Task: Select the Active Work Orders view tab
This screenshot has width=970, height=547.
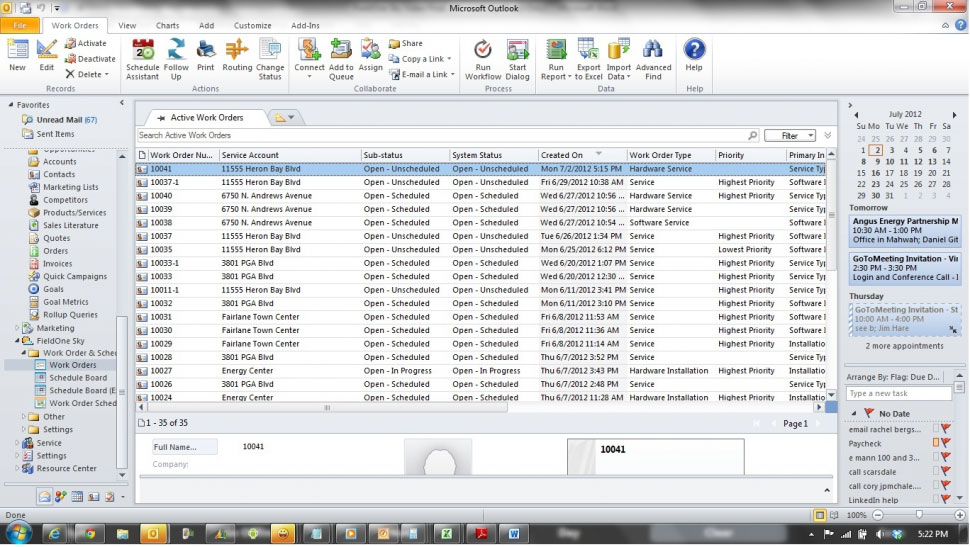Action: click(x=207, y=118)
